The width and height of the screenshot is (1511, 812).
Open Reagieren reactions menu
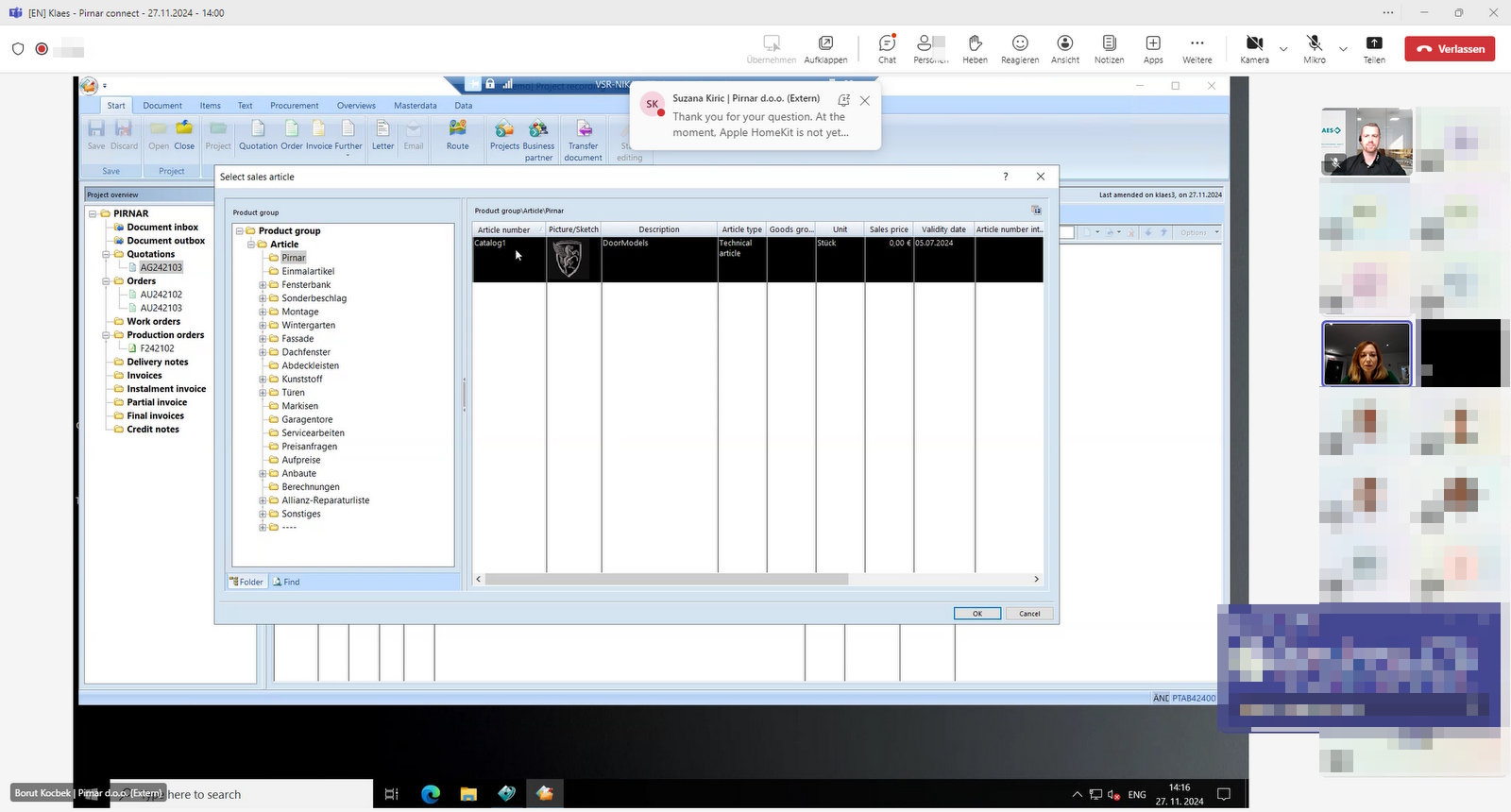click(x=1020, y=48)
